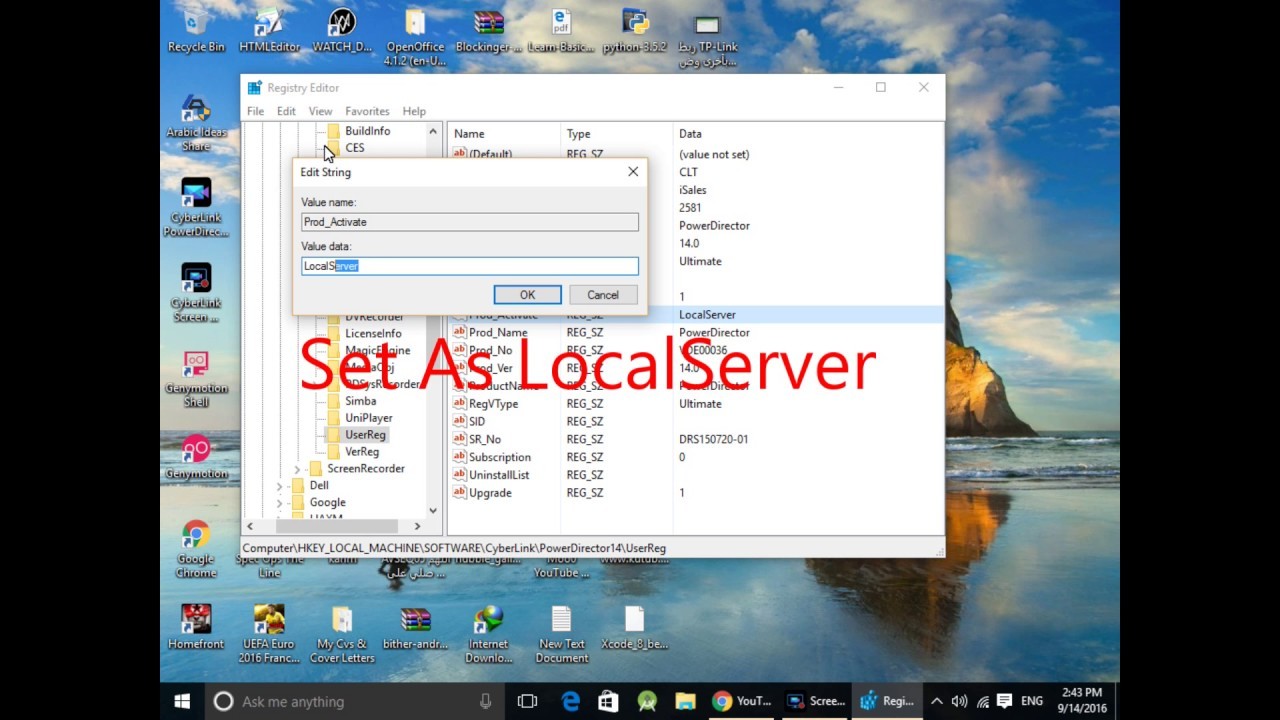Click the CyberLink PowerDirector desktop icon
The image size is (1280, 720).
pyautogui.click(x=196, y=208)
